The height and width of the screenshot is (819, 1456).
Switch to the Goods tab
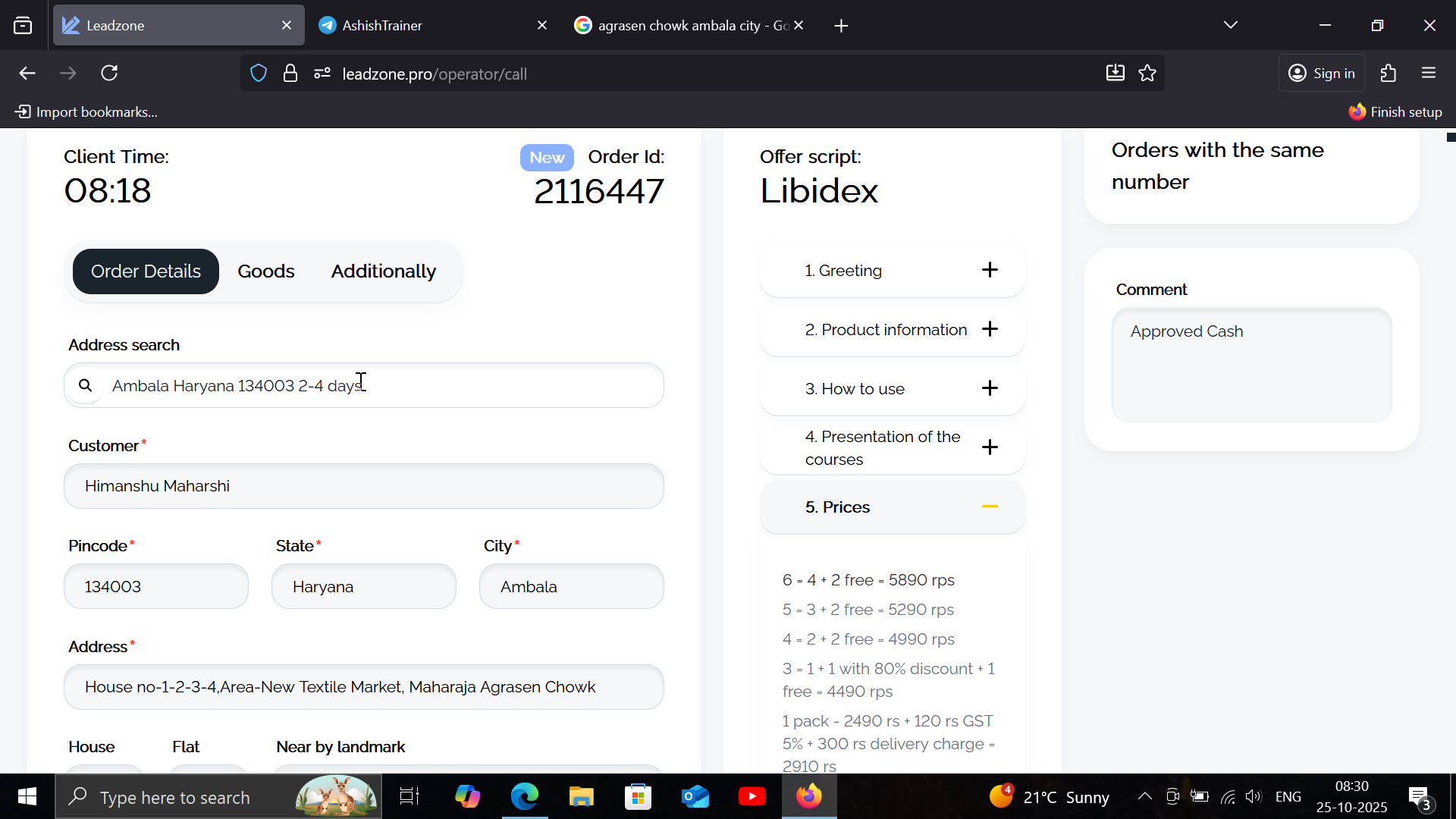(265, 271)
